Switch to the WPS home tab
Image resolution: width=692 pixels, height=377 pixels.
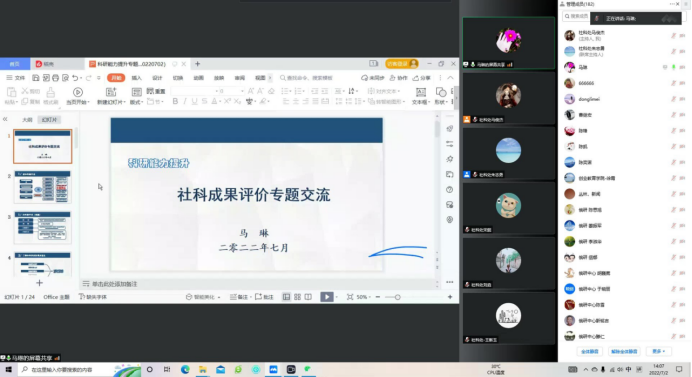pyautogui.click(x=15, y=64)
